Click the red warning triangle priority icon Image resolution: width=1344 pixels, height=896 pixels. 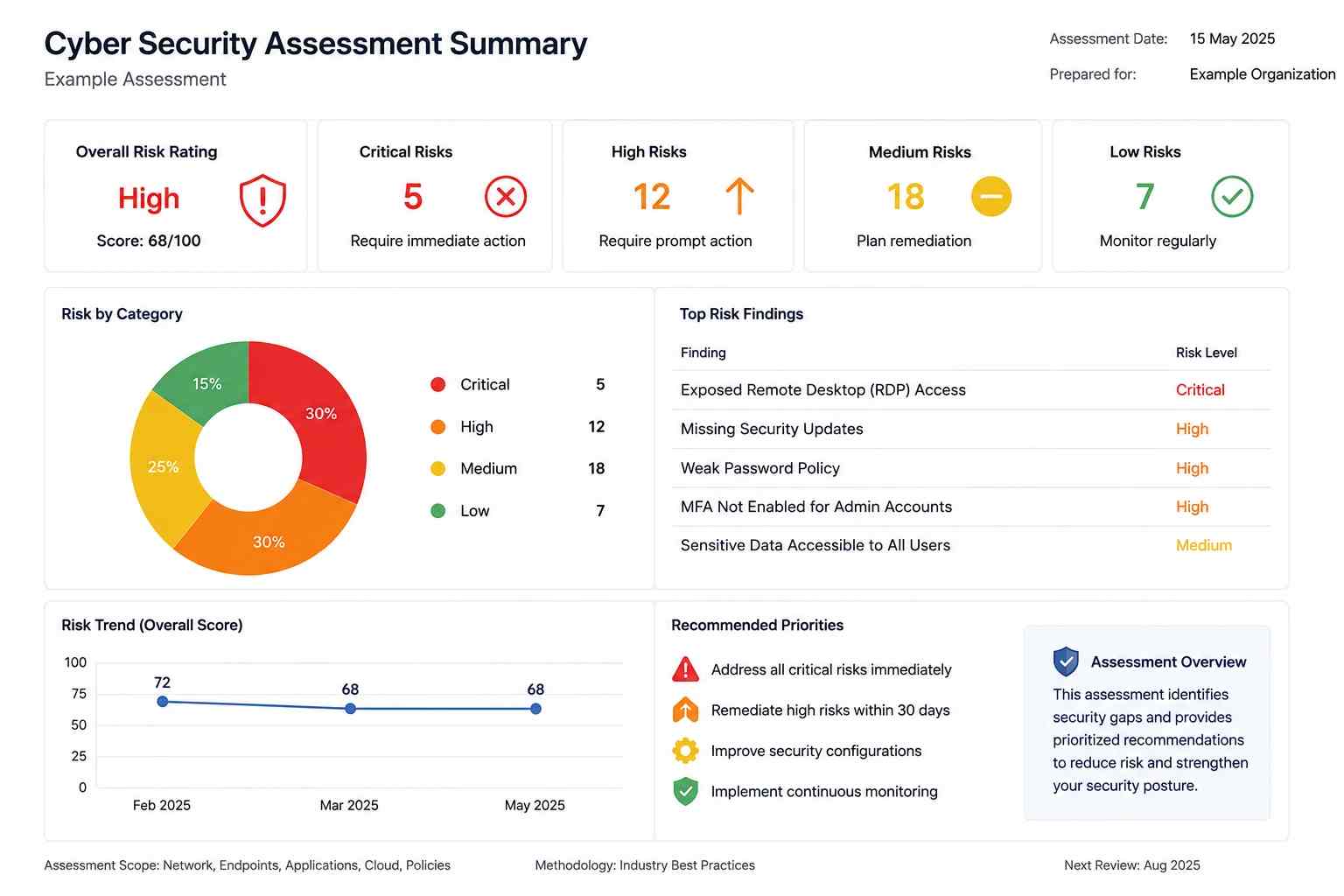coord(685,669)
